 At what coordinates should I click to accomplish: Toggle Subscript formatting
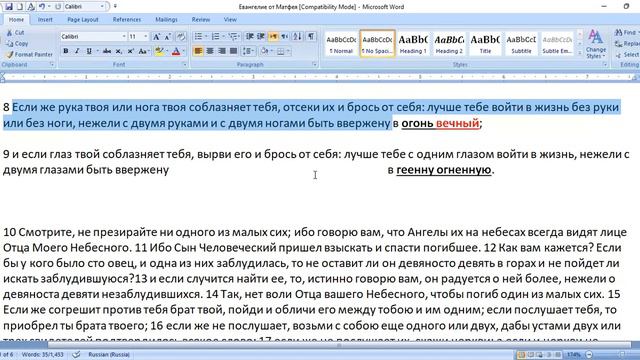click(119, 51)
